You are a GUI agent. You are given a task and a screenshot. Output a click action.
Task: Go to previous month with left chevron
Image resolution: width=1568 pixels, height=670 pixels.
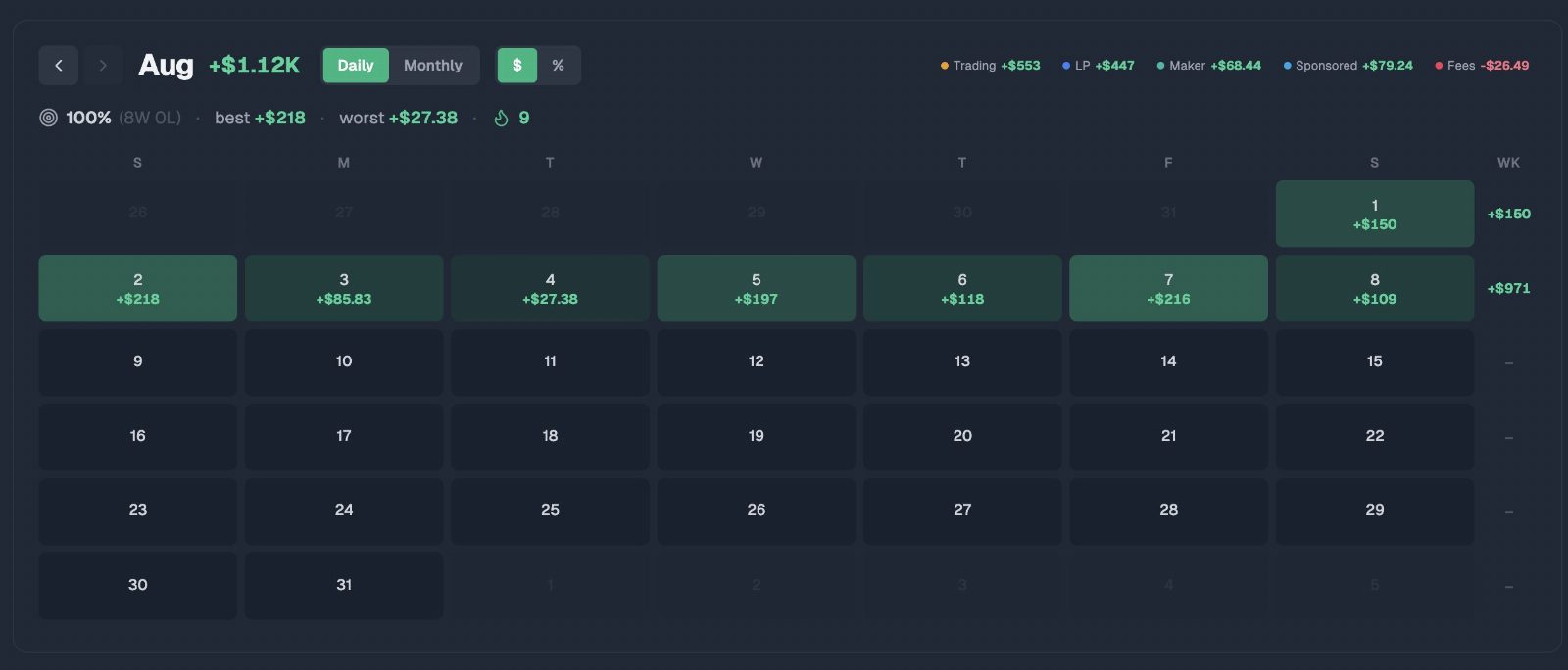pos(59,66)
